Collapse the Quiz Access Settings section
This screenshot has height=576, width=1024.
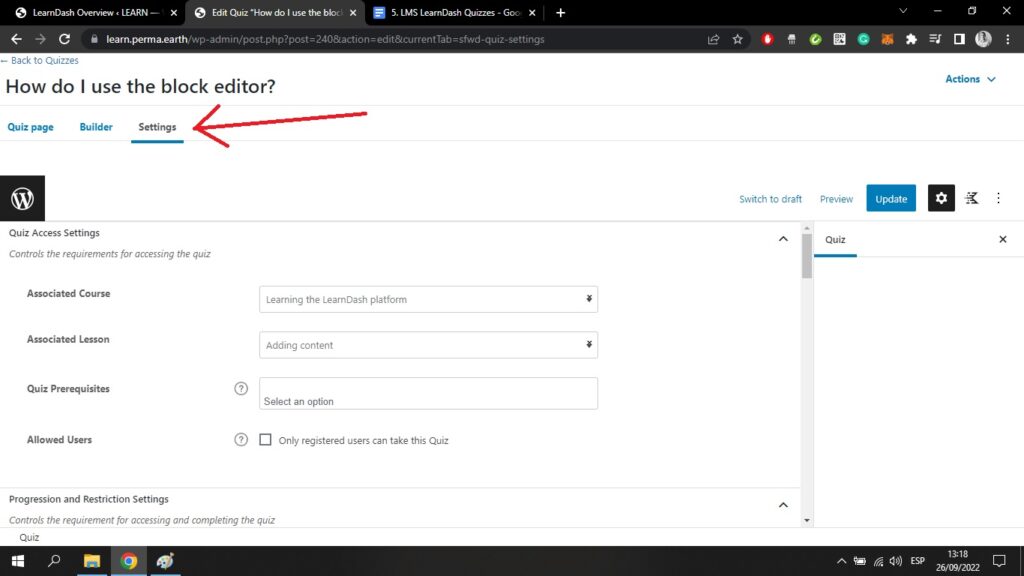click(783, 239)
